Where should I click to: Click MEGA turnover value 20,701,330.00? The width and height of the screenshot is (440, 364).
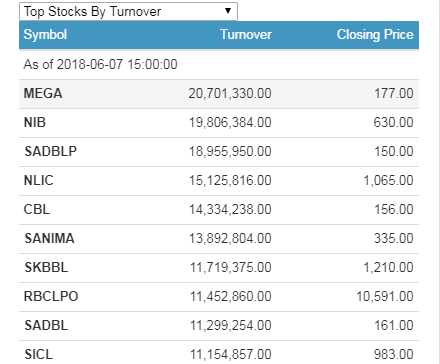point(230,93)
